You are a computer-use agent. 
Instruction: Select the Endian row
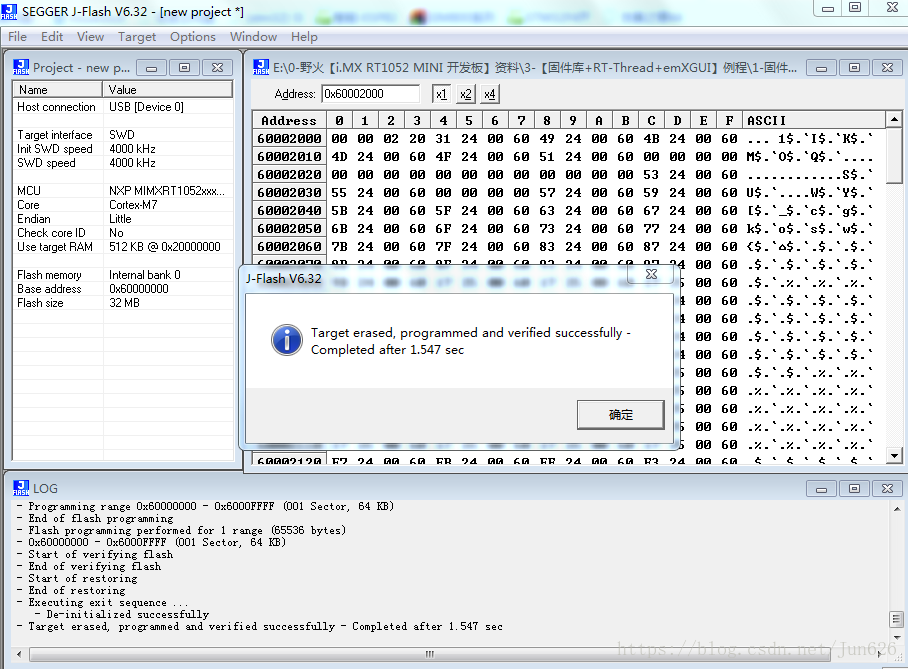123,219
